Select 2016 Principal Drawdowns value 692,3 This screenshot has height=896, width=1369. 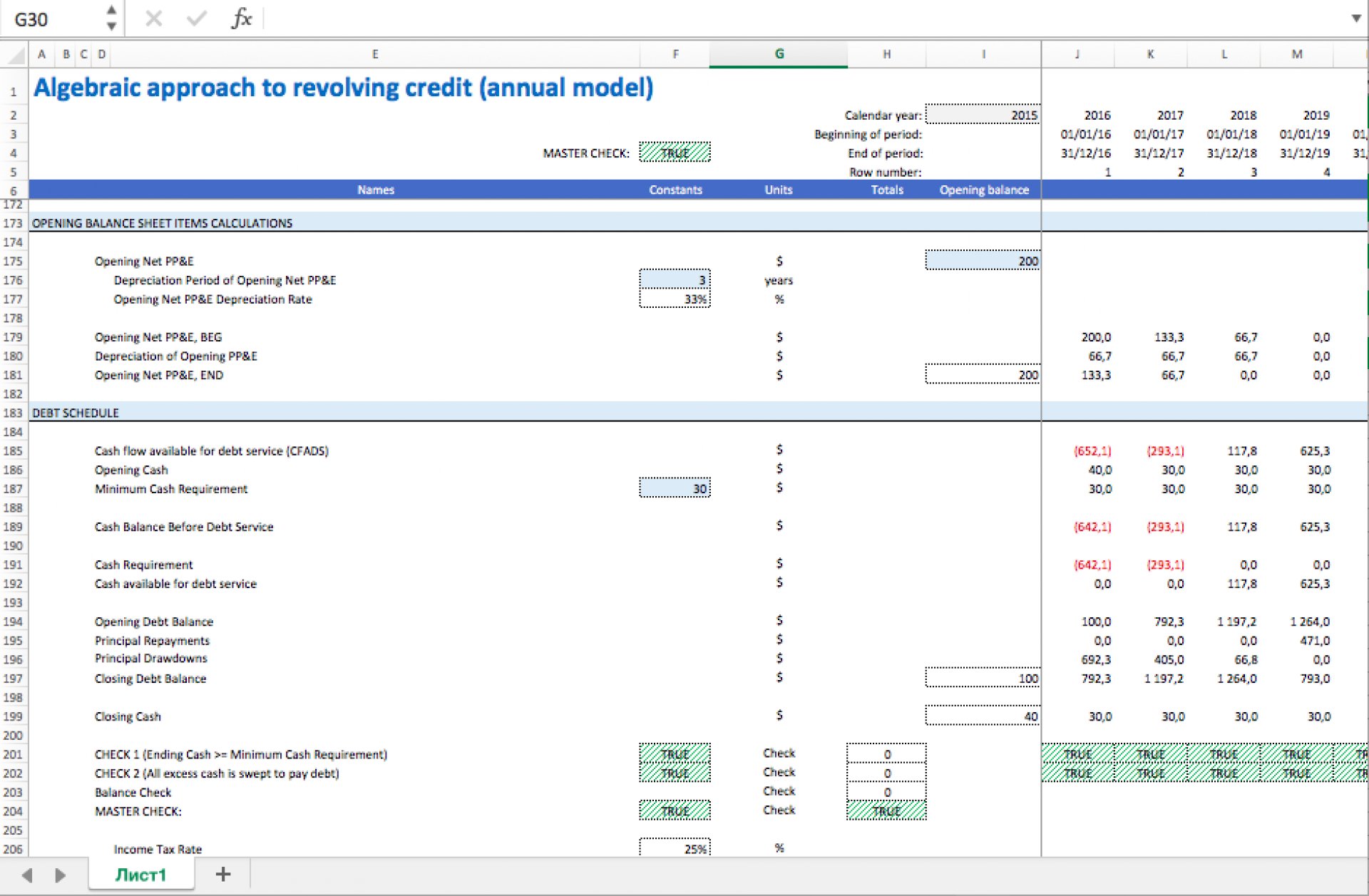click(x=1077, y=659)
